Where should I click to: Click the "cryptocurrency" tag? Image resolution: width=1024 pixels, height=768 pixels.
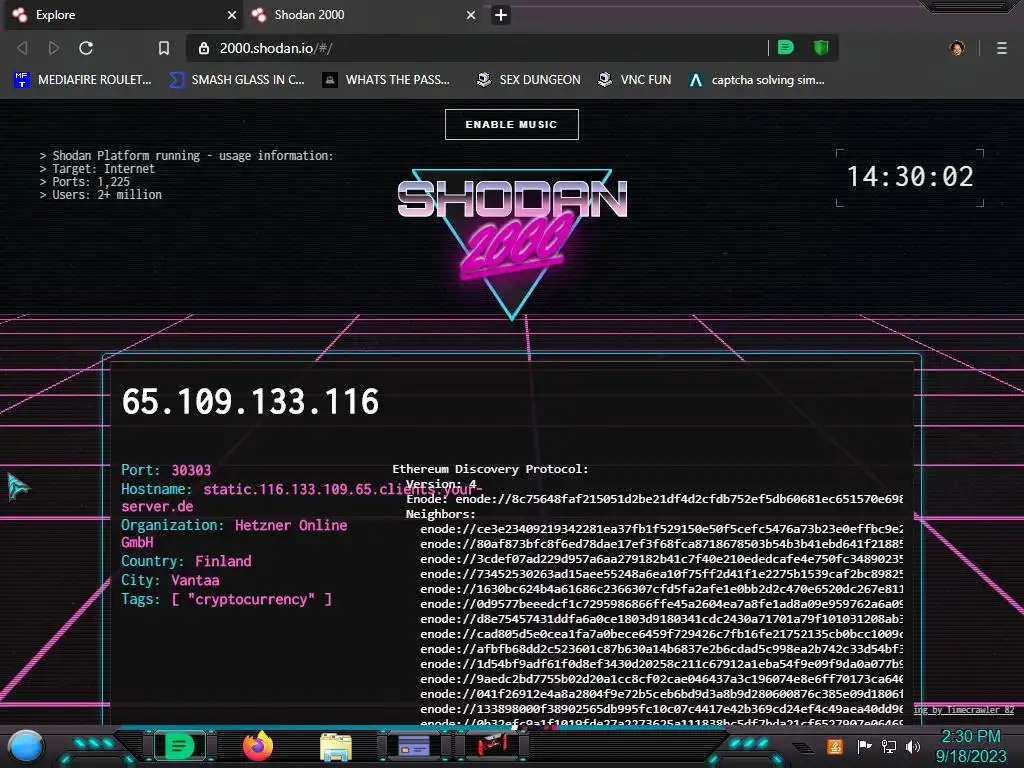coord(251,599)
